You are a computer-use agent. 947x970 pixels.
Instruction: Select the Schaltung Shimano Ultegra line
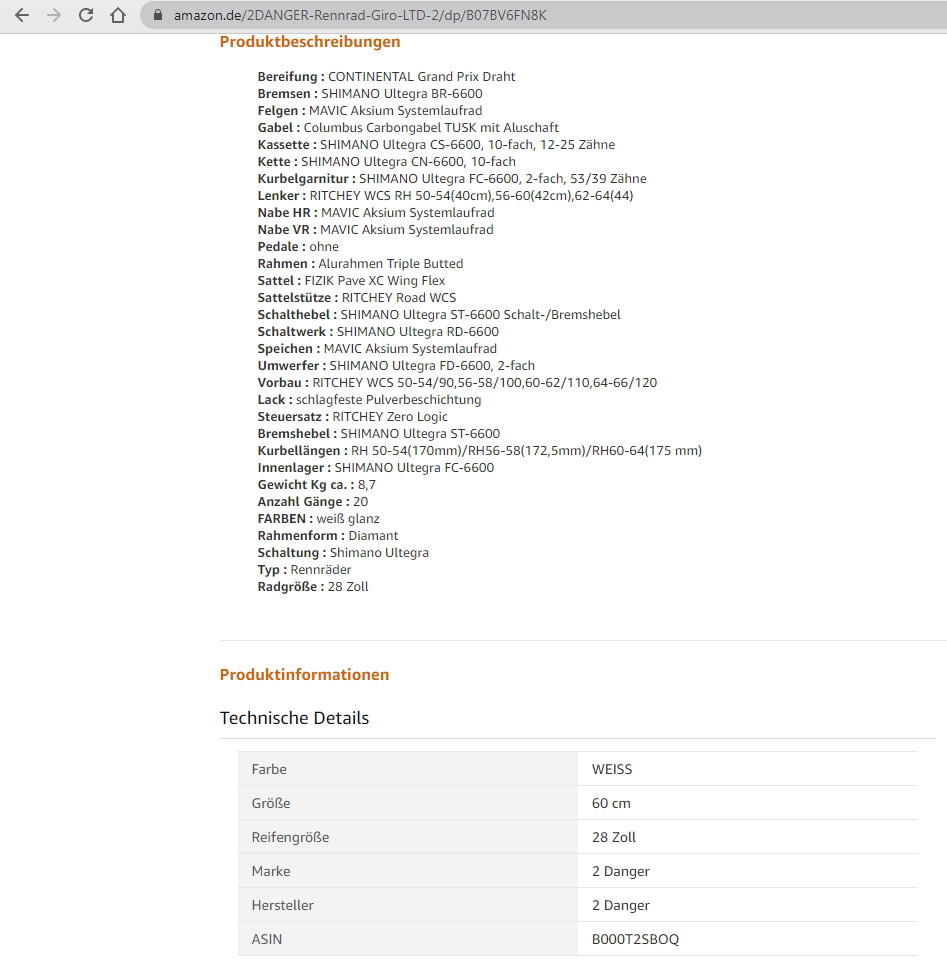343,553
